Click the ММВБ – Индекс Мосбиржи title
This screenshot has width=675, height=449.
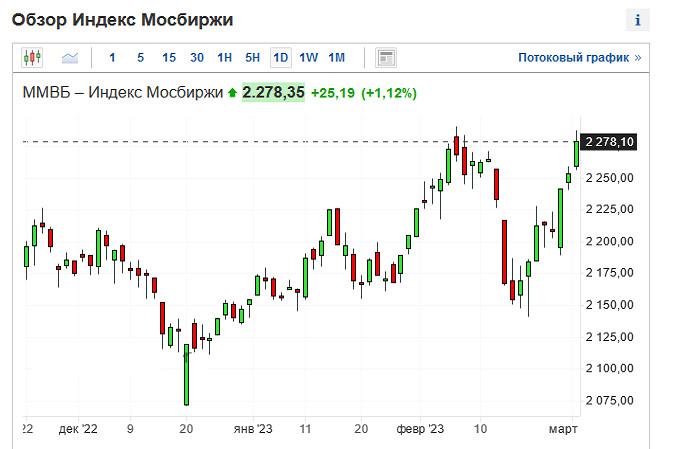122,93
